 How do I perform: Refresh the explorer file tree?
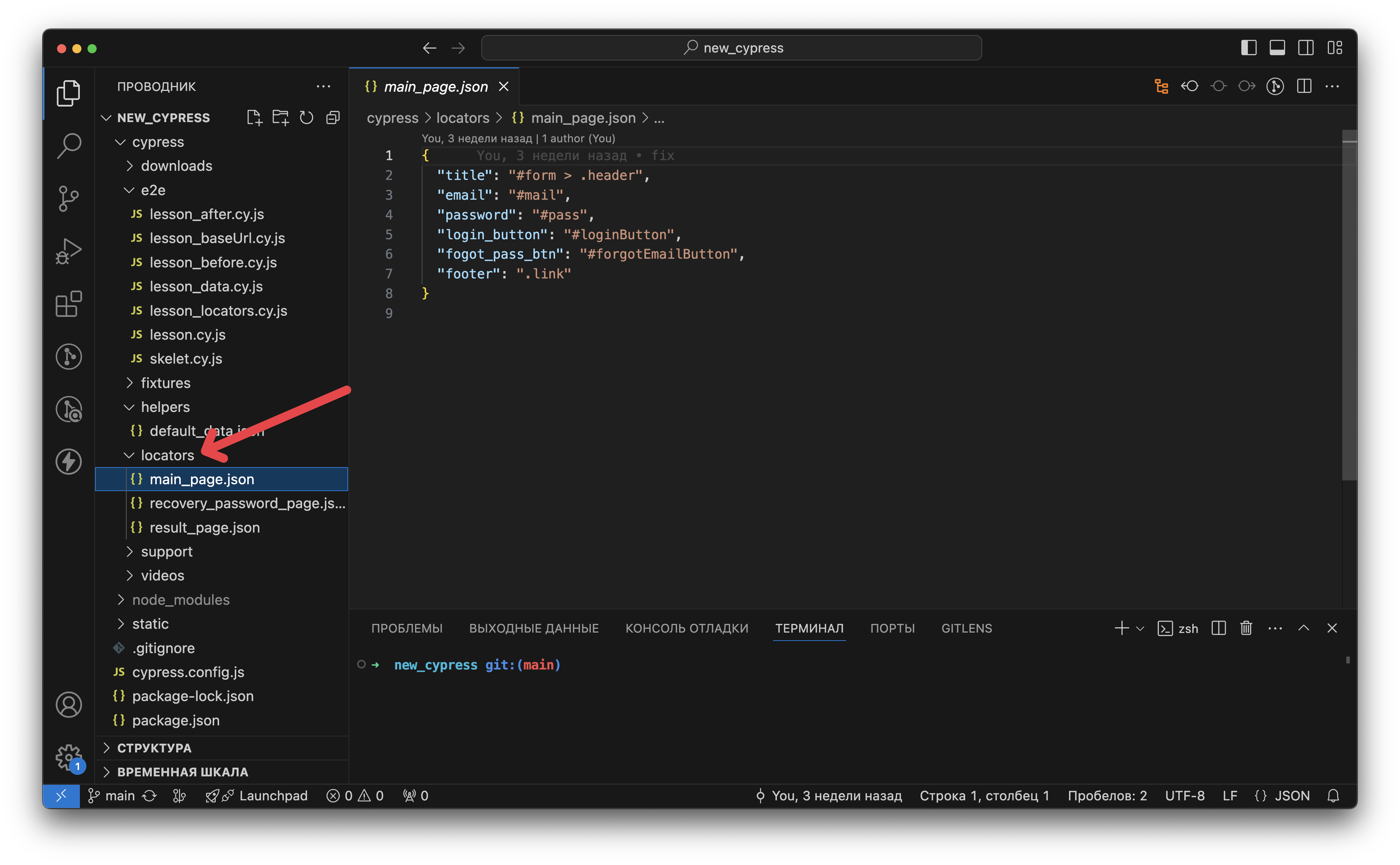pos(307,118)
